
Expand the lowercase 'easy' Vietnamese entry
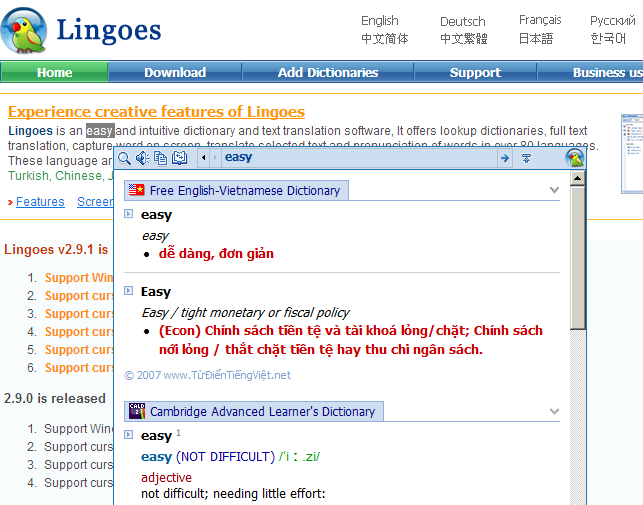point(129,214)
